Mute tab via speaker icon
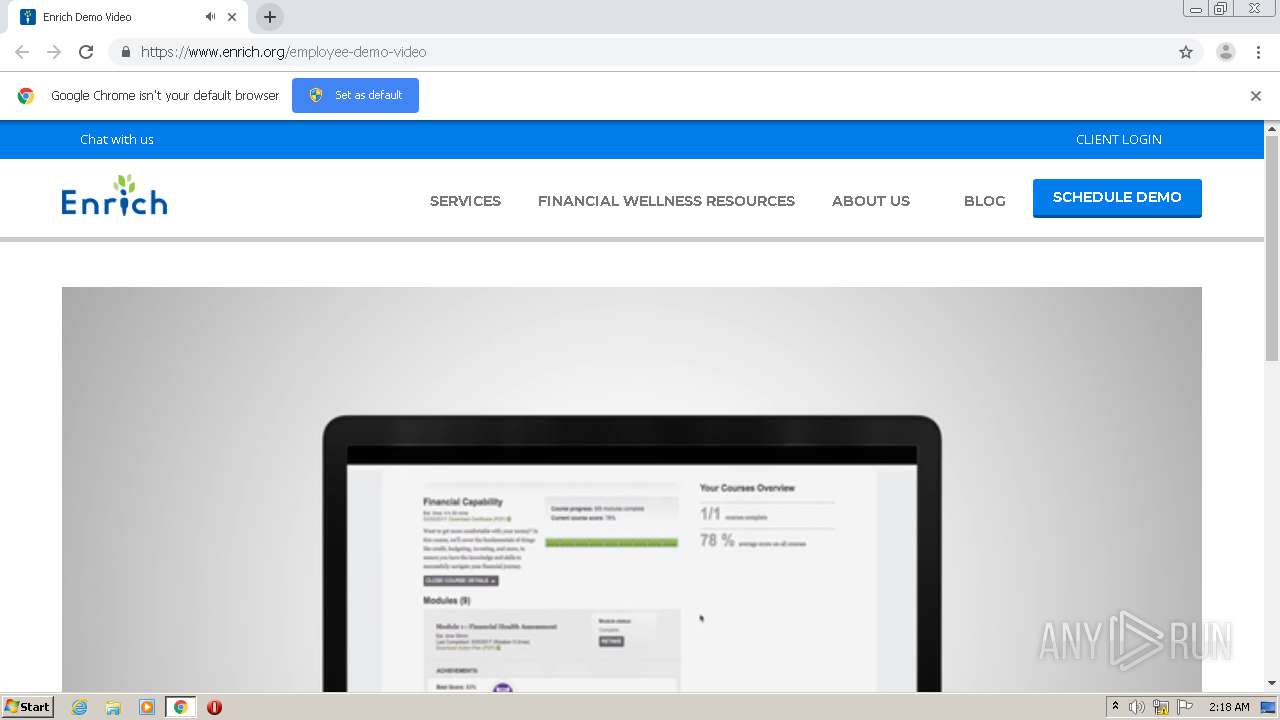This screenshot has height=720, width=1280. point(210,17)
